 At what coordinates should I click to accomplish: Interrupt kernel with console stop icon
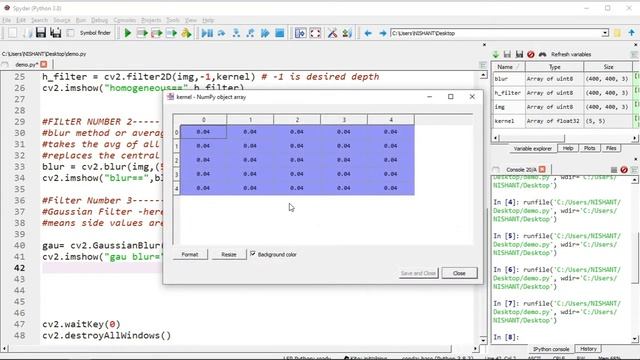click(x=624, y=169)
